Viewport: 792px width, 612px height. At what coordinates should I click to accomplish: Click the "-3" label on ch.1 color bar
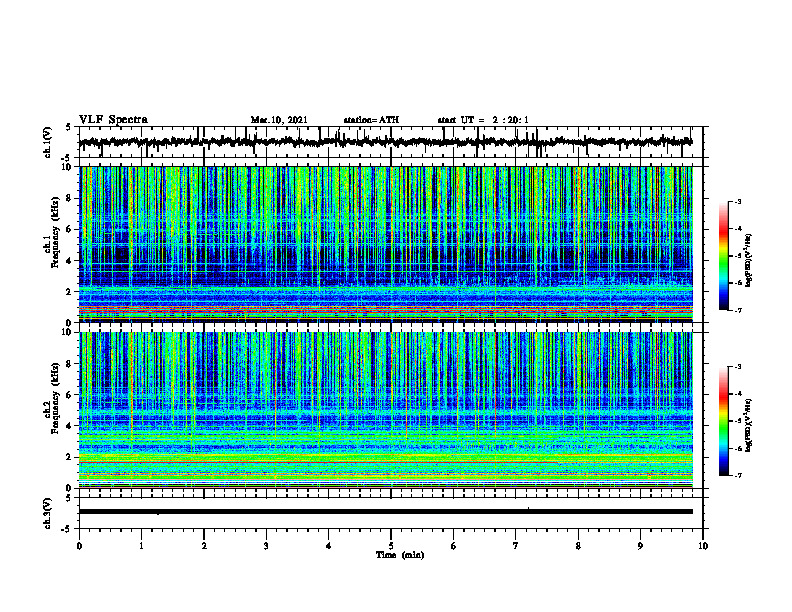tap(738, 201)
